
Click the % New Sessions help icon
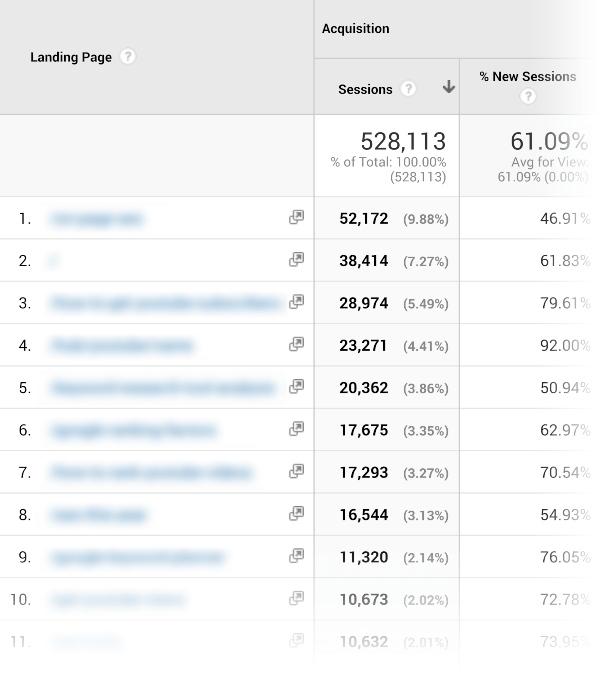528,96
